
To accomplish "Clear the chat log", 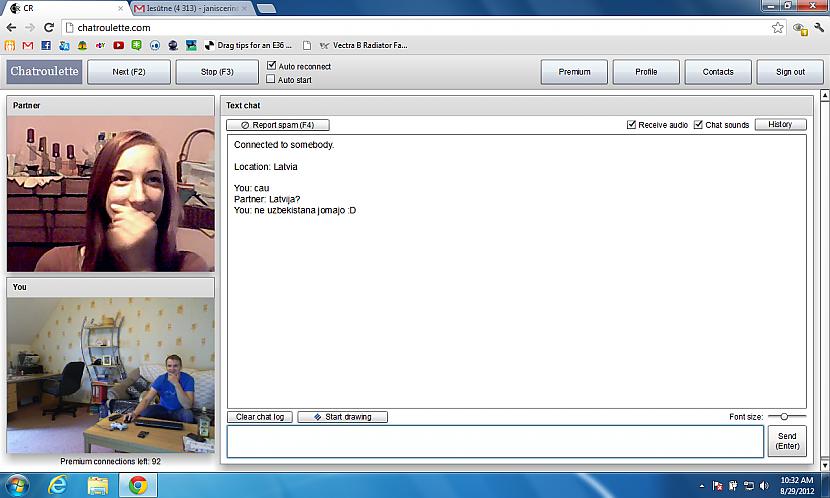I will [x=260, y=417].
